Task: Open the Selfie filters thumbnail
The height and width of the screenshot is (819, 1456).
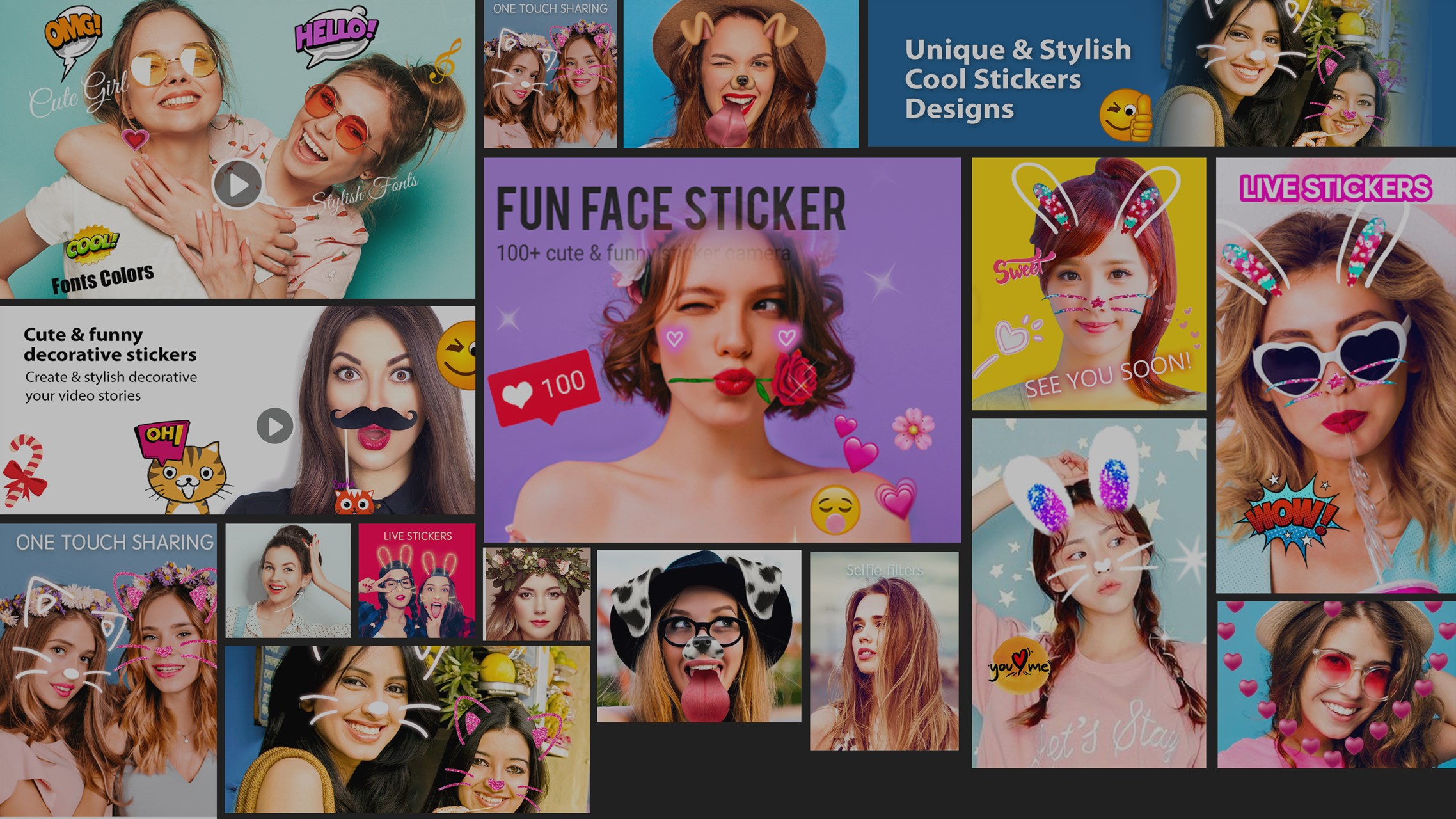Action: tap(883, 650)
